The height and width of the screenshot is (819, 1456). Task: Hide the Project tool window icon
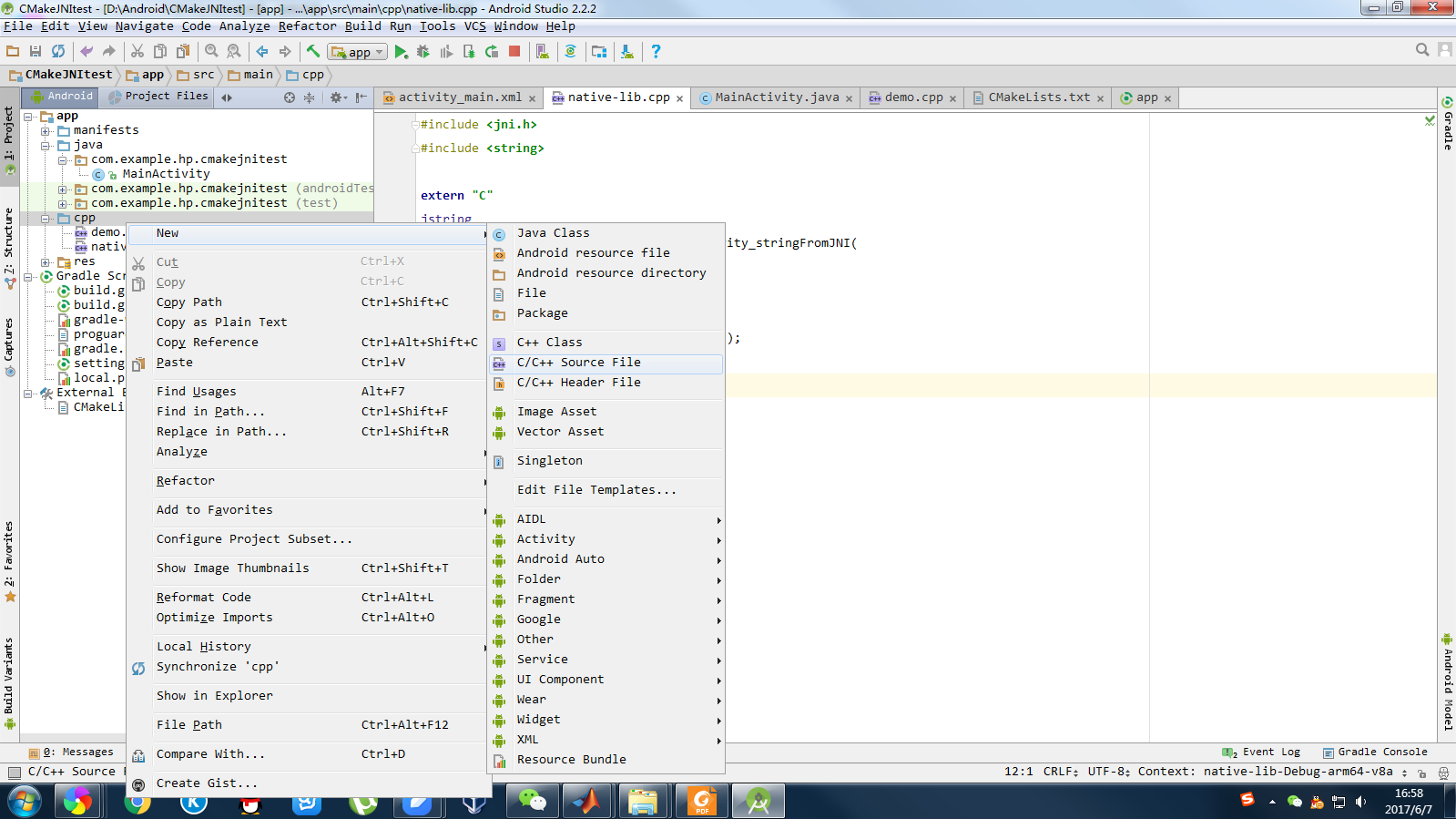[361, 97]
